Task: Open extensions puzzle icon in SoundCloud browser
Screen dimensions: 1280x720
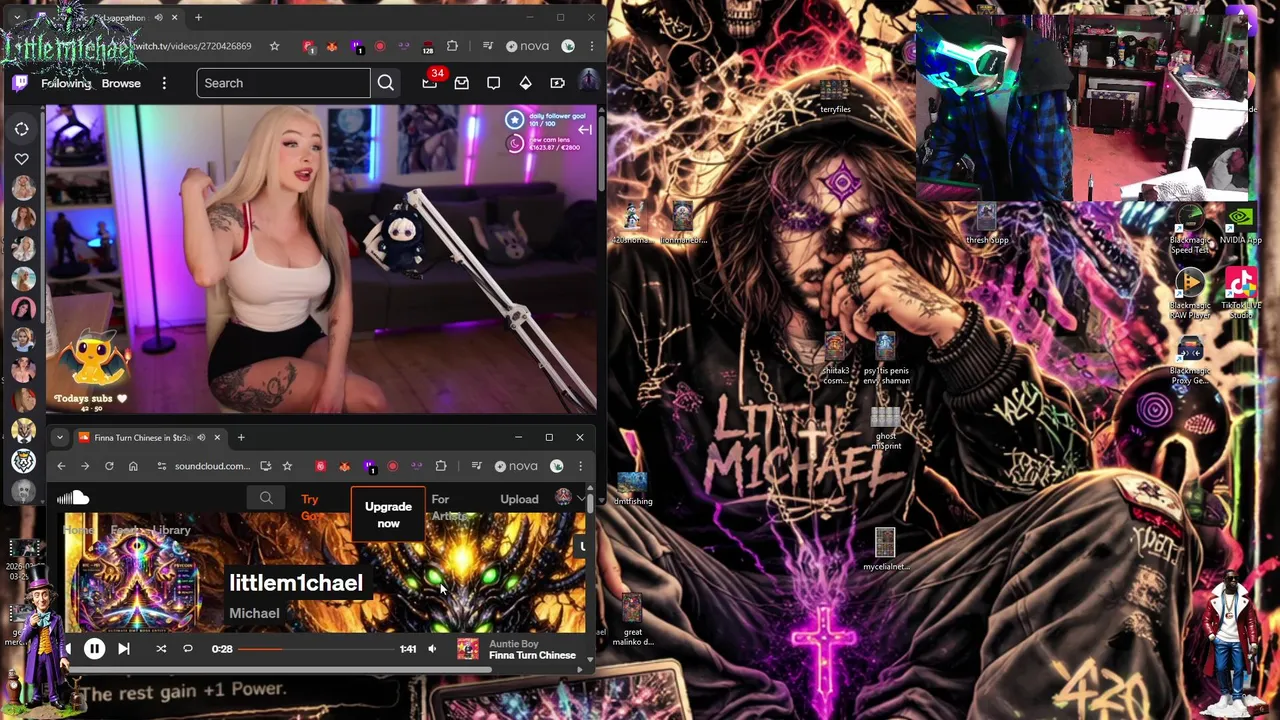Action: point(440,466)
